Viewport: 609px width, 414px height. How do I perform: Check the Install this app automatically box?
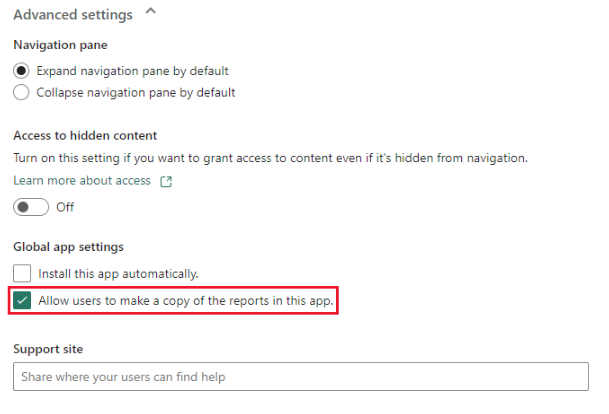coord(22,273)
